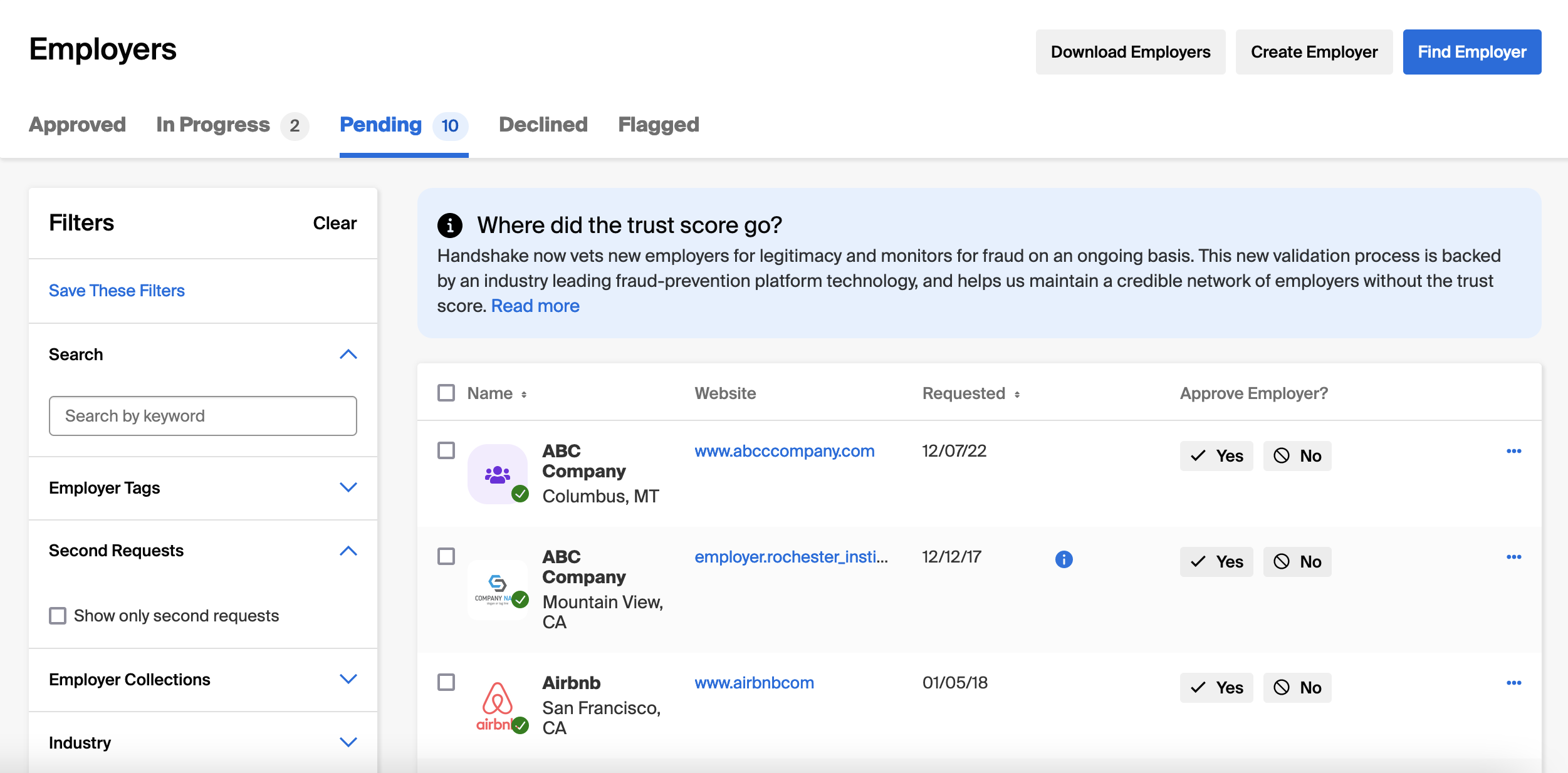Click the purple ABC Company people icon
Screen dimensions: 1568x773
(498, 474)
